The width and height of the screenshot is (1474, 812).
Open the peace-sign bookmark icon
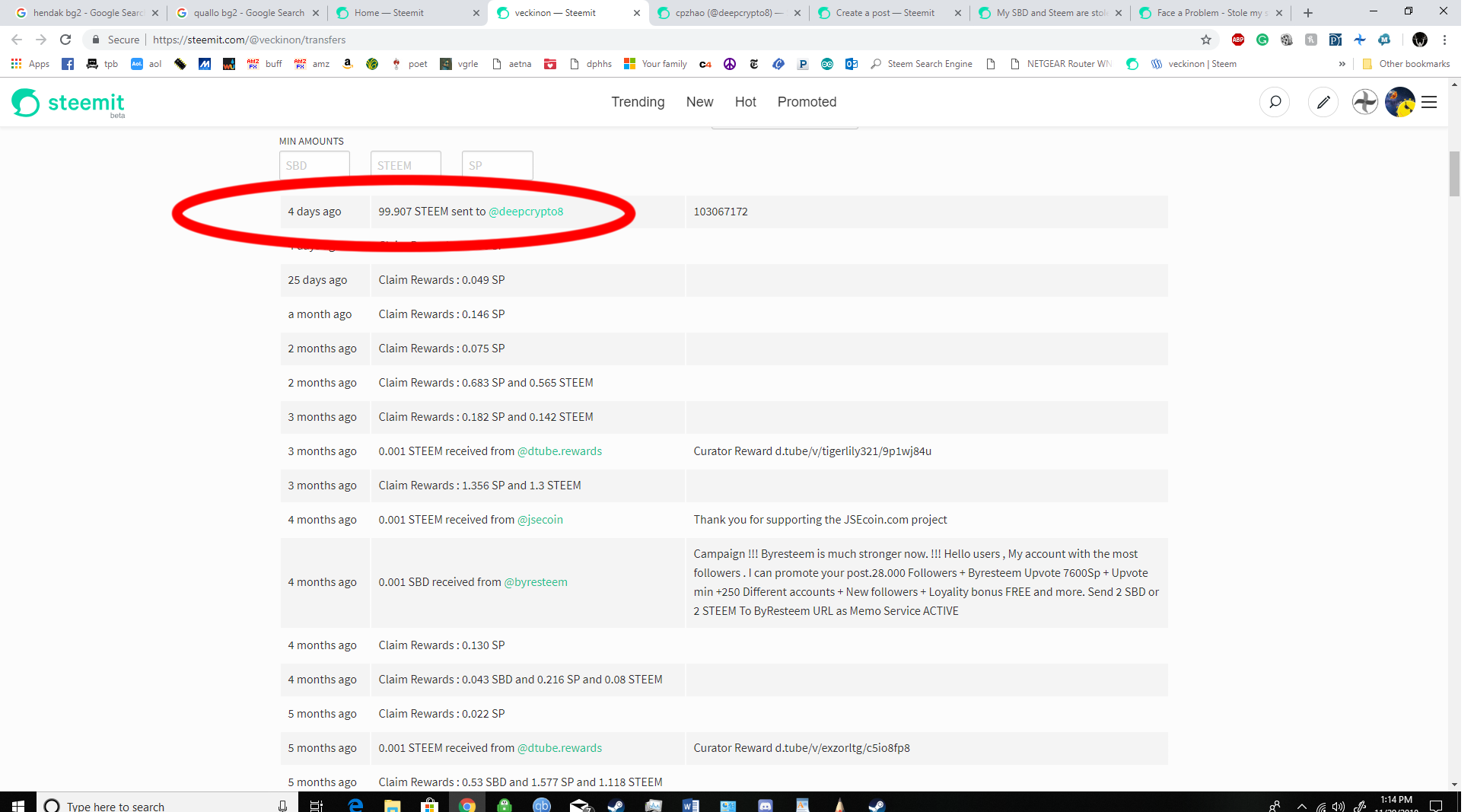point(730,64)
